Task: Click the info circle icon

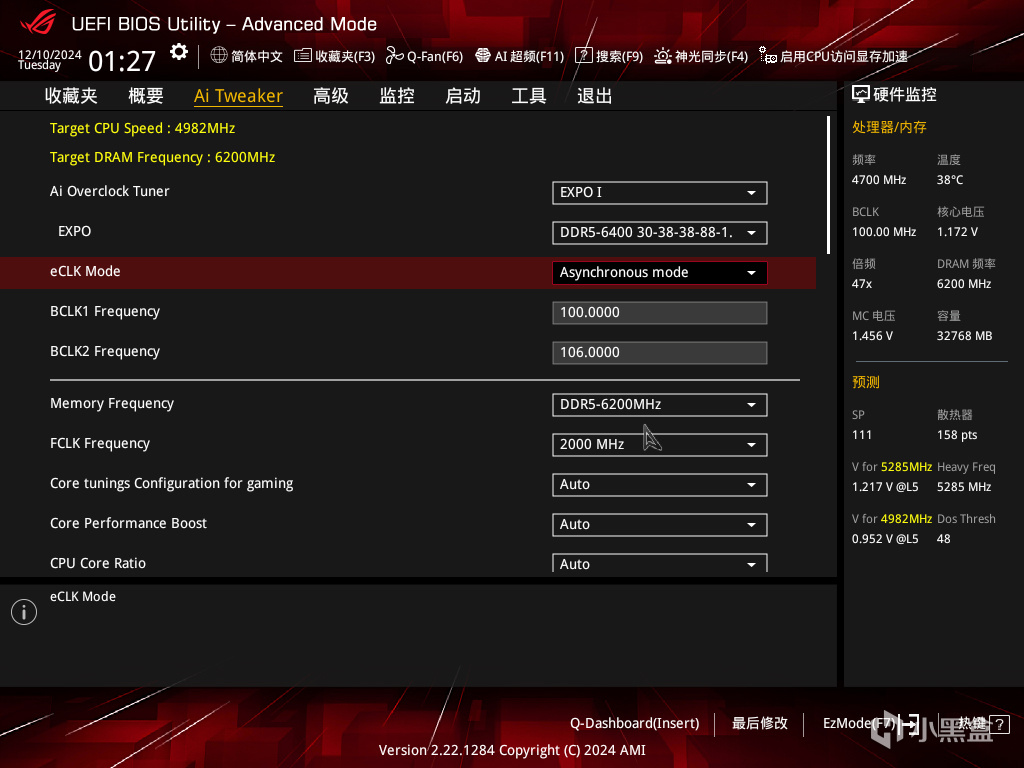Action: (x=24, y=612)
